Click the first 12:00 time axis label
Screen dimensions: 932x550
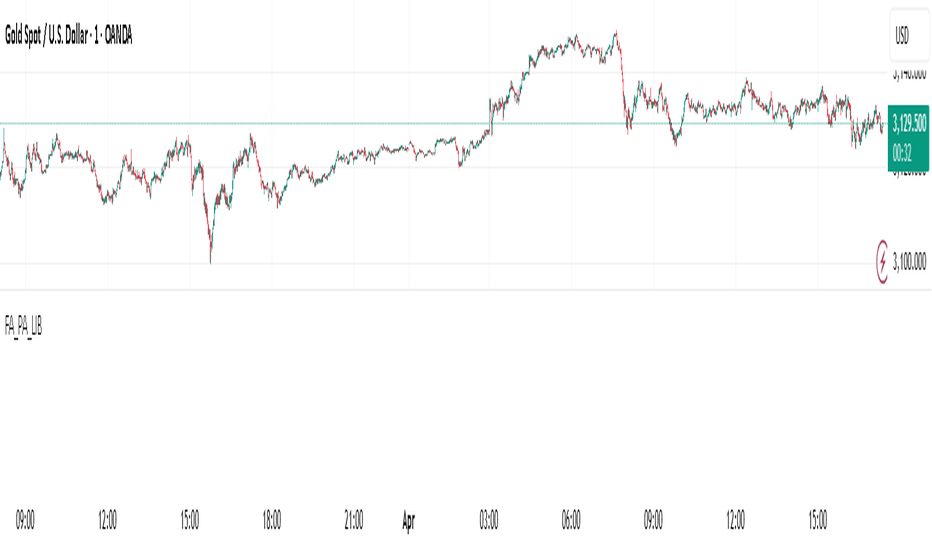107,520
